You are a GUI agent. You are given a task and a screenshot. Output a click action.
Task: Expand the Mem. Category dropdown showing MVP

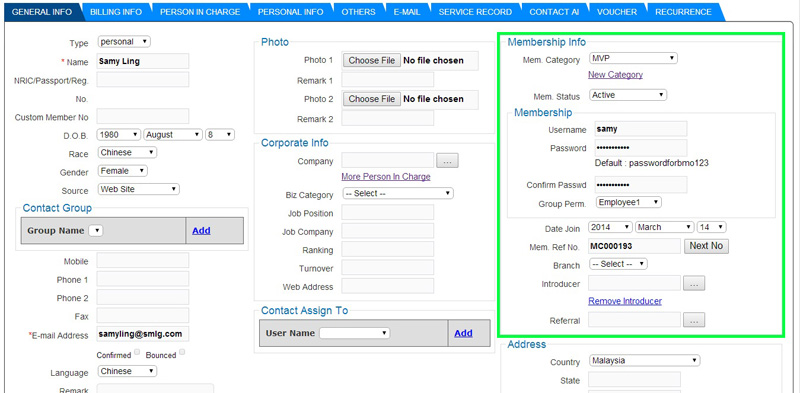tap(633, 59)
